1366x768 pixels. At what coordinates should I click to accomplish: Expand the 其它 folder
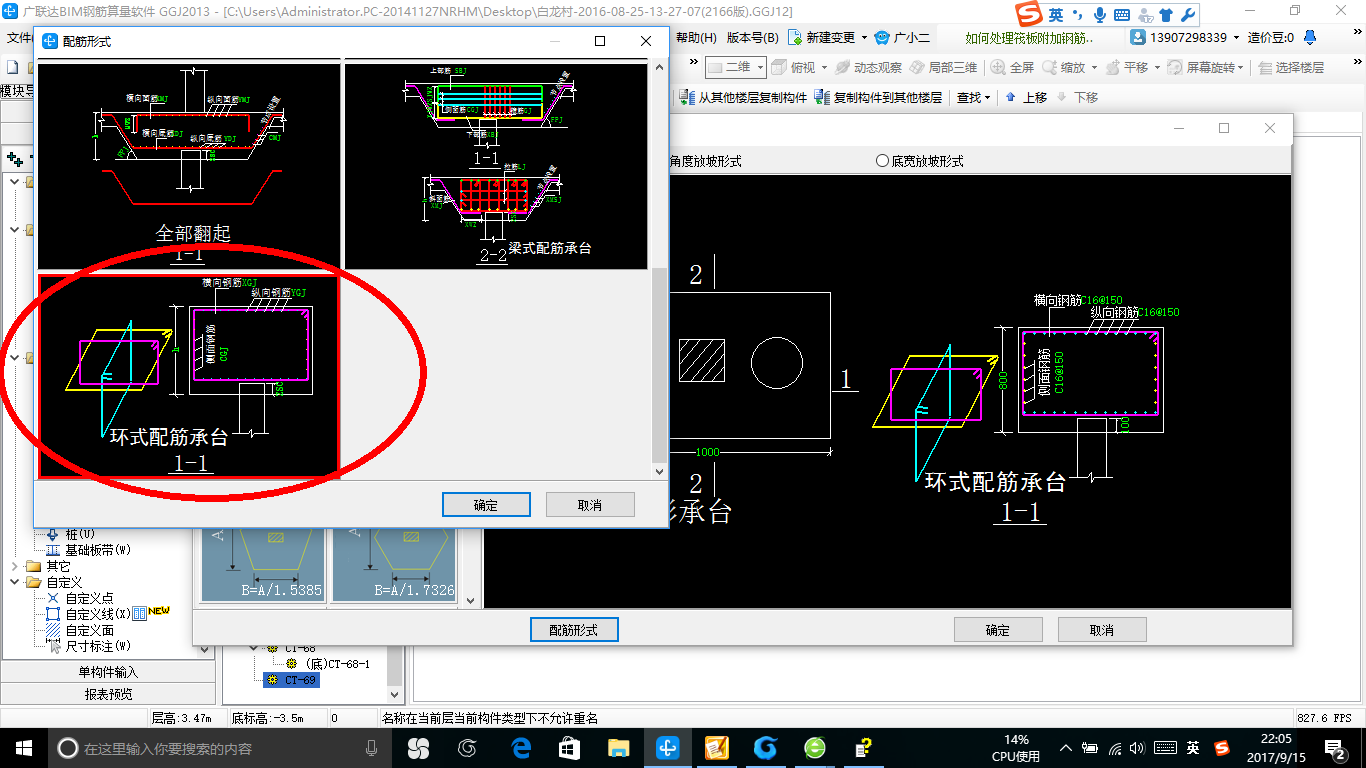coord(15,566)
